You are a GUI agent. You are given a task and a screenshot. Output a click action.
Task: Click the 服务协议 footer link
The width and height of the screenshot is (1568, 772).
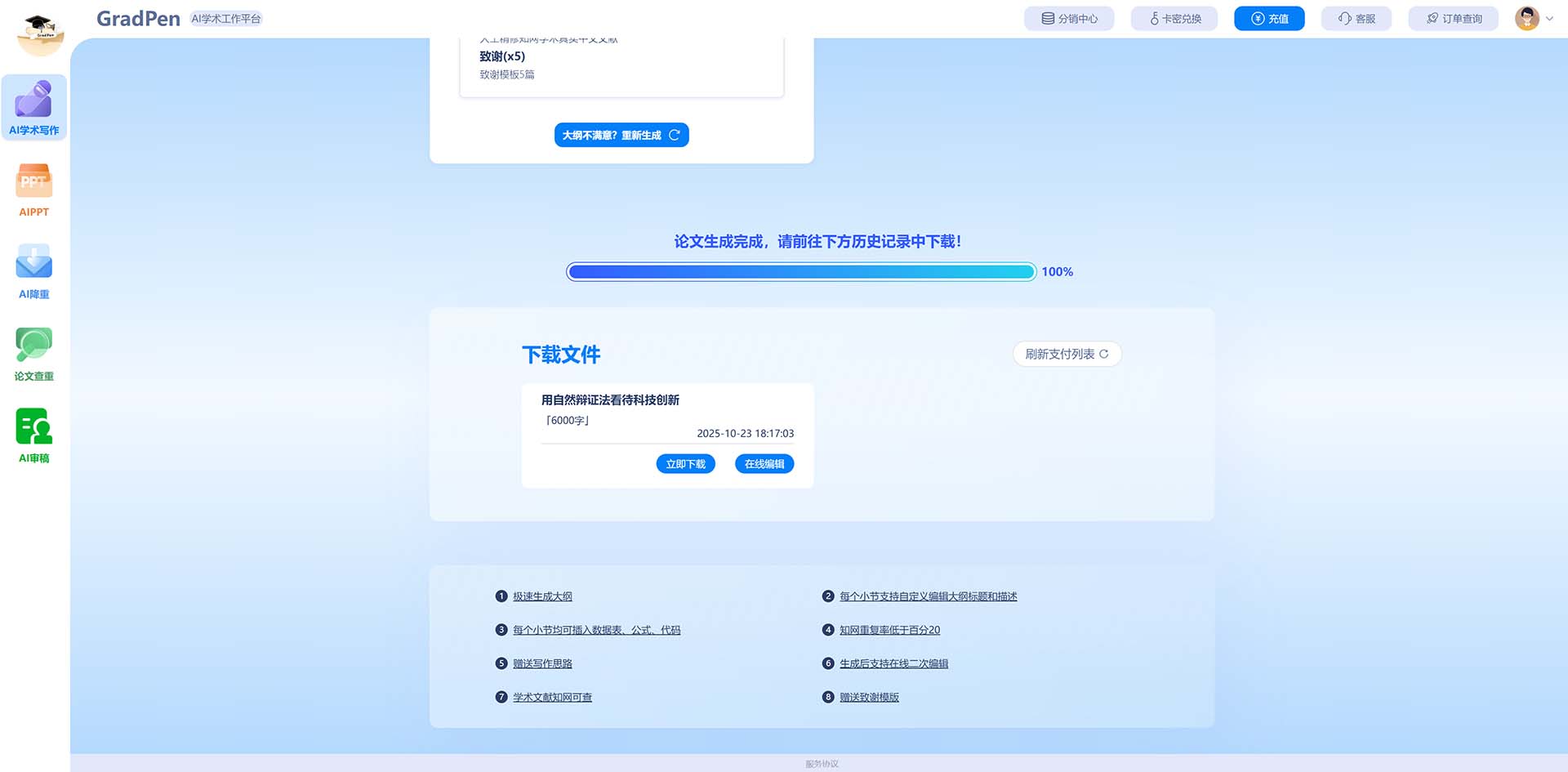822,764
